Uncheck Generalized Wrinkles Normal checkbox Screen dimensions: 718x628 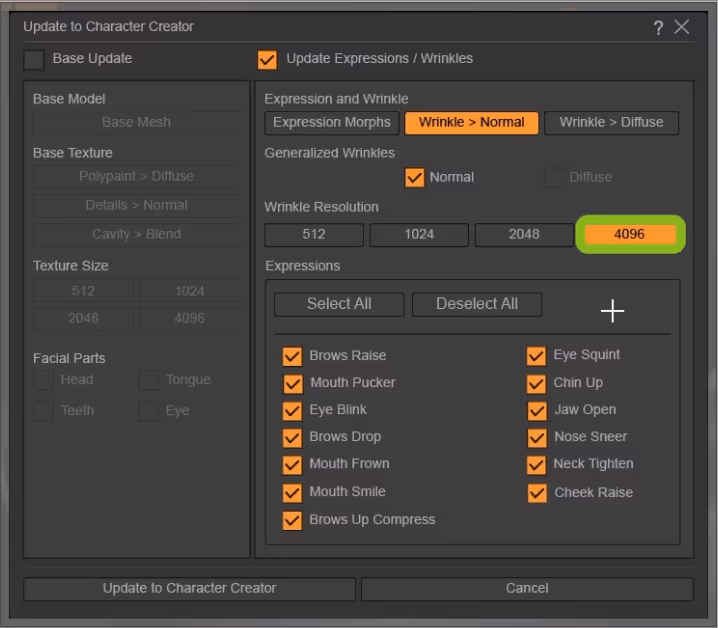[414, 177]
